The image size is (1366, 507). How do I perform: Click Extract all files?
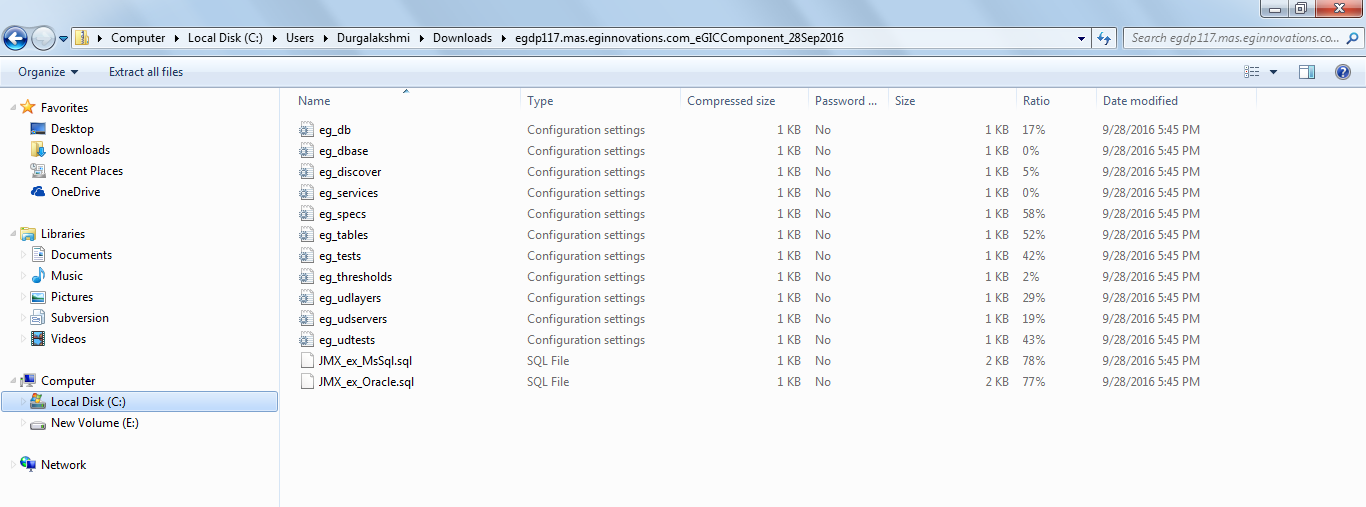[x=146, y=72]
